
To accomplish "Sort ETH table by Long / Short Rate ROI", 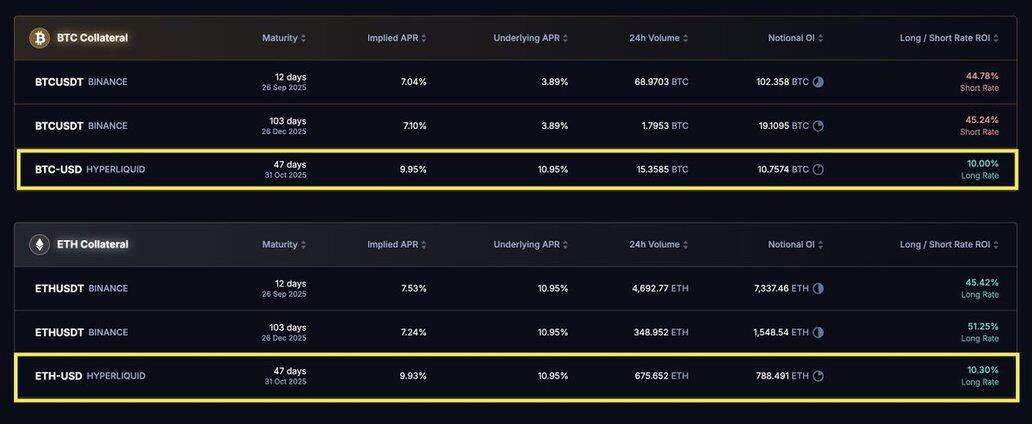I will 949,244.
